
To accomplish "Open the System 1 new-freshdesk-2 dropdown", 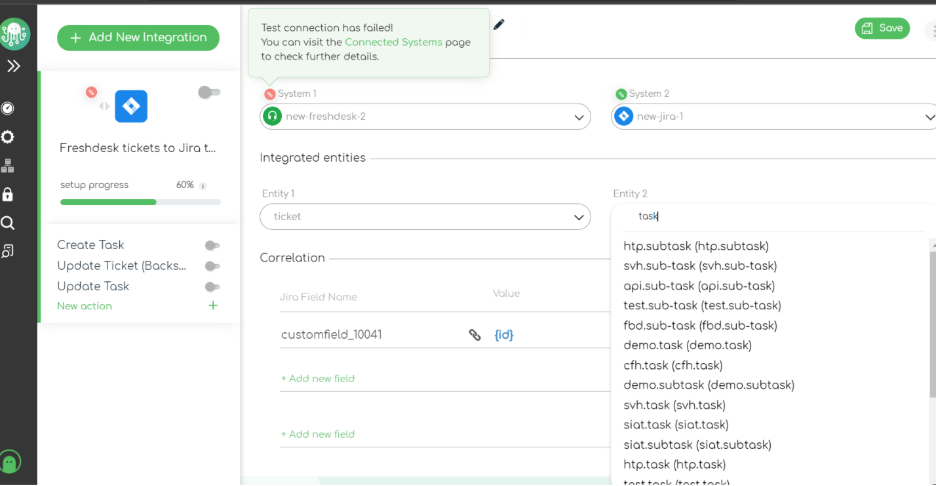I will (425, 116).
